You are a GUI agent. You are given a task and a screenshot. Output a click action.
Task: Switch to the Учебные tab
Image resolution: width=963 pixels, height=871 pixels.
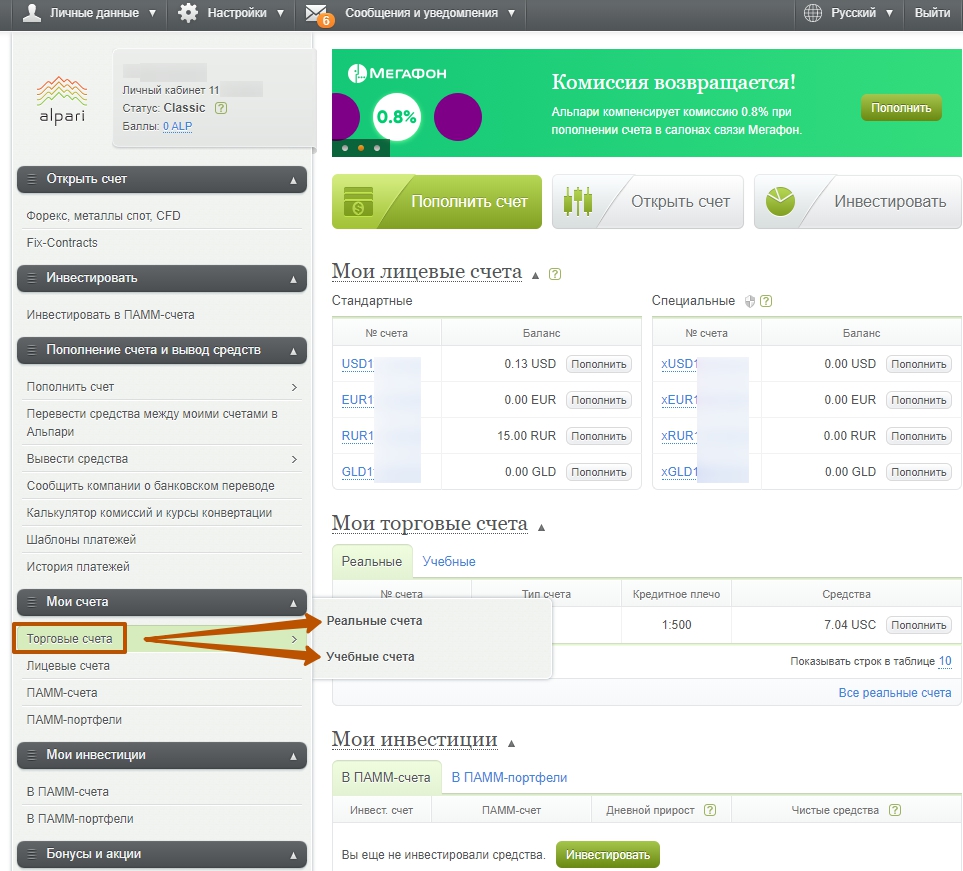449,561
